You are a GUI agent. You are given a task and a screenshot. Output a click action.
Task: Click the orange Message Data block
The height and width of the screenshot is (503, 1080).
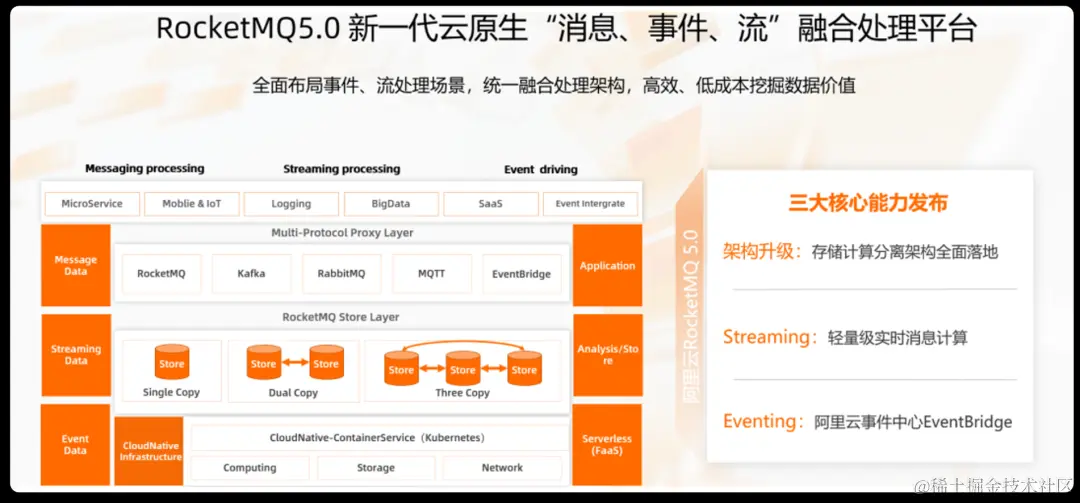76,265
